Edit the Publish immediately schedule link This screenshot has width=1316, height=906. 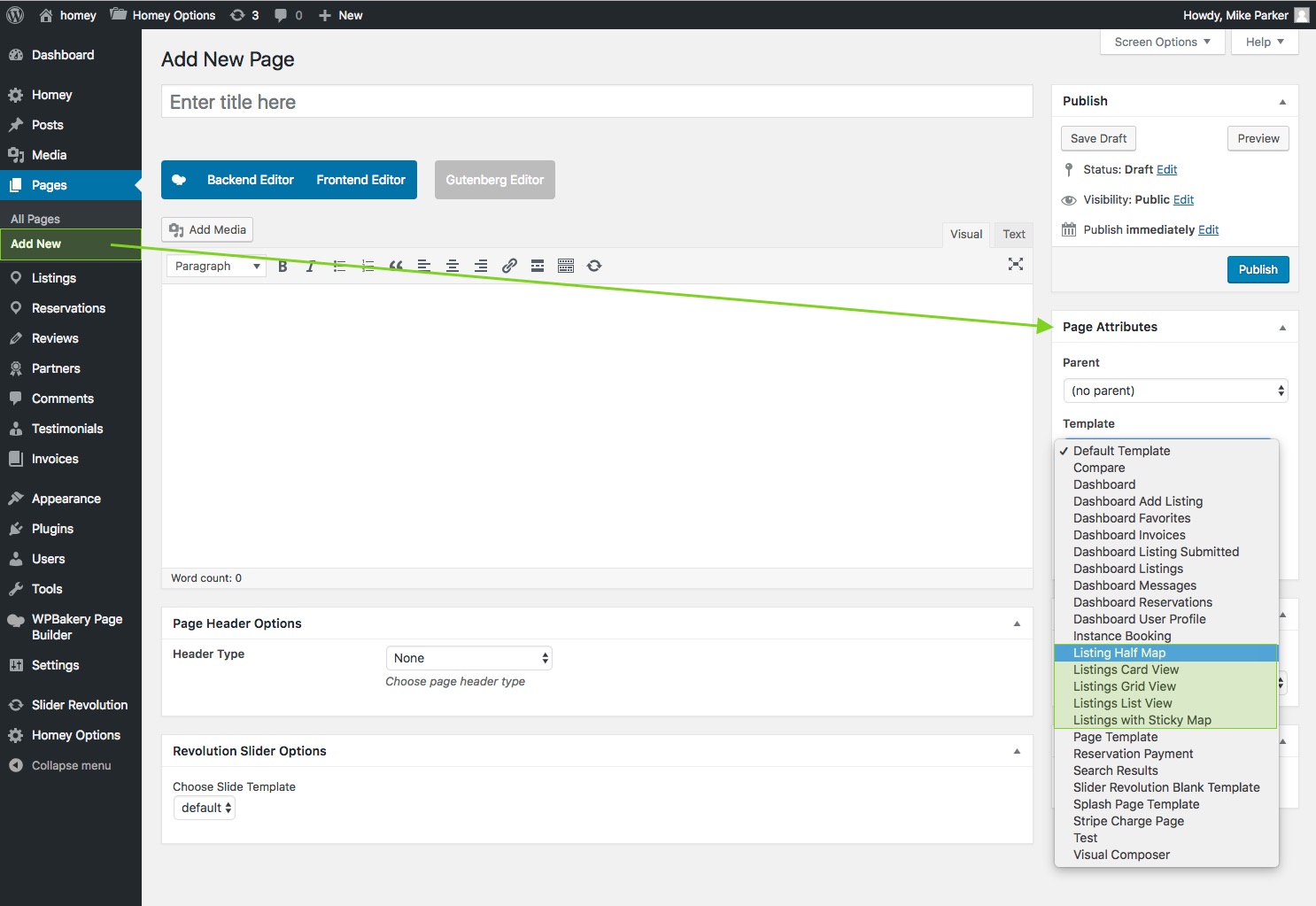click(x=1208, y=229)
